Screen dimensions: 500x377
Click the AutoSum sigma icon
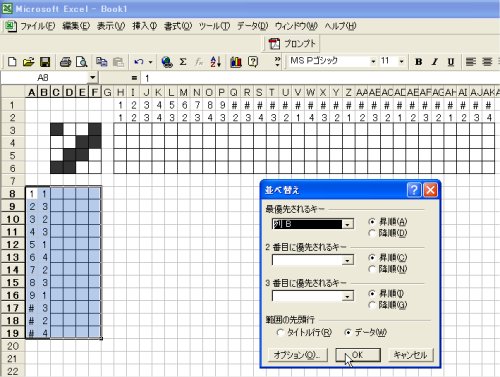point(183,62)
